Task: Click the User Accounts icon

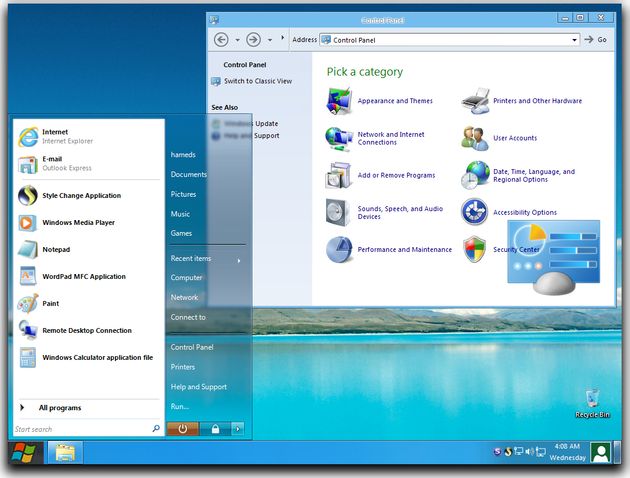Action: [475, 139]
